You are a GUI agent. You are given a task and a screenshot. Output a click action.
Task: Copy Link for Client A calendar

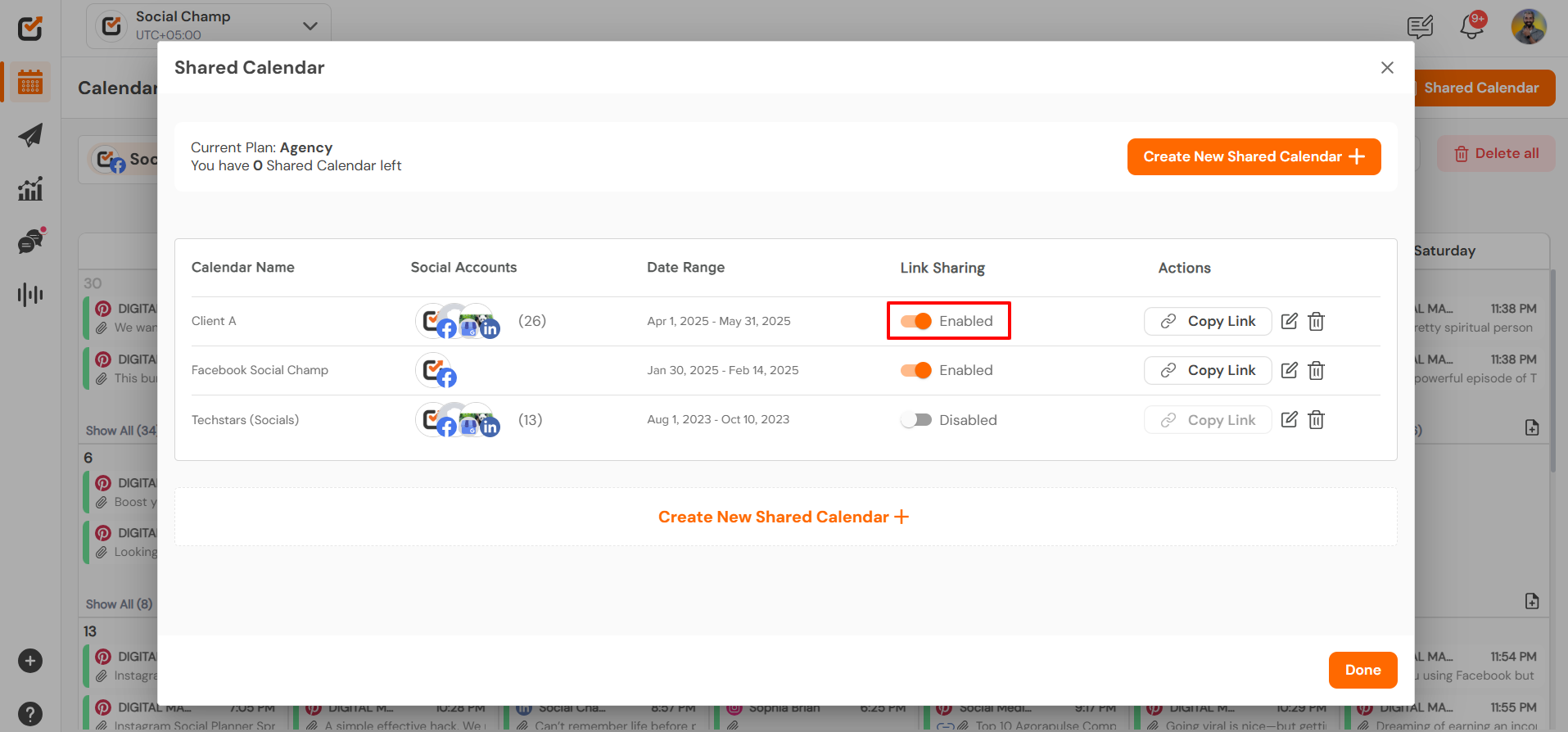[x=1208, y=321]
